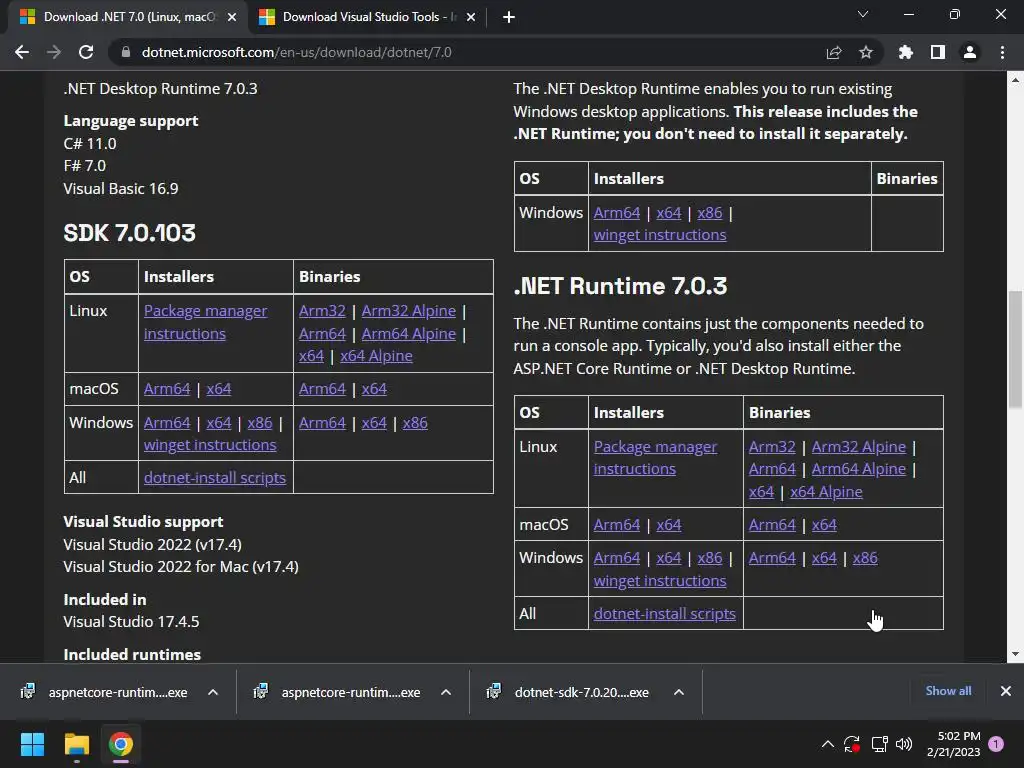Open the Chrome three-dot menu
The image size is (1024, 768).
click(x=1002, y=52)
